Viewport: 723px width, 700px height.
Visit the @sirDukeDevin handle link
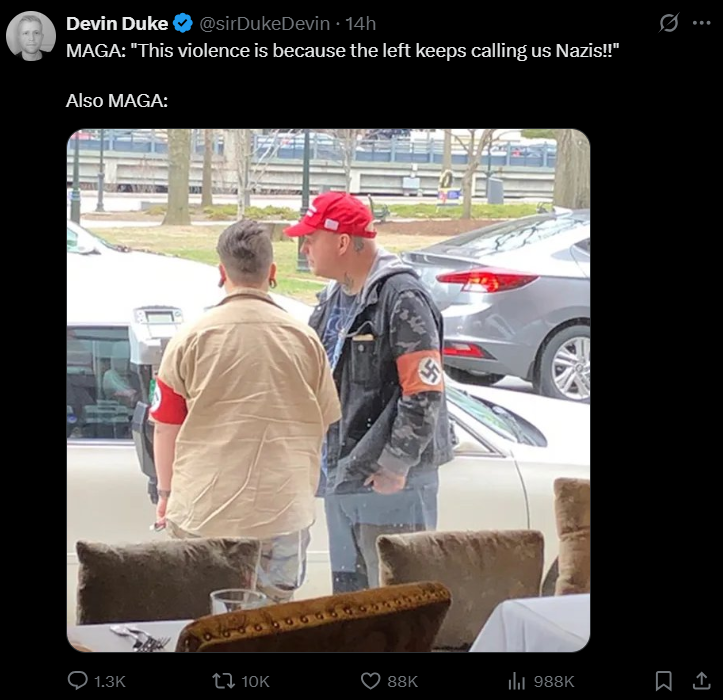pos(265,24)
